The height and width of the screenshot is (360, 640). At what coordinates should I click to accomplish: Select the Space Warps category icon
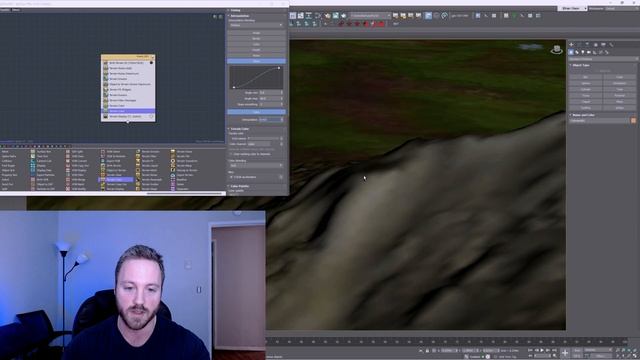601,52
